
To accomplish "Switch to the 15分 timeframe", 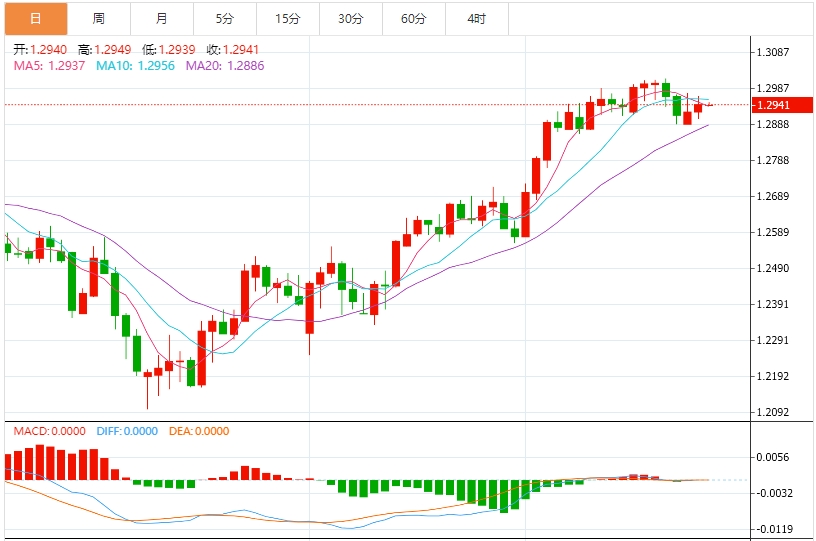I will click(287, 19).
